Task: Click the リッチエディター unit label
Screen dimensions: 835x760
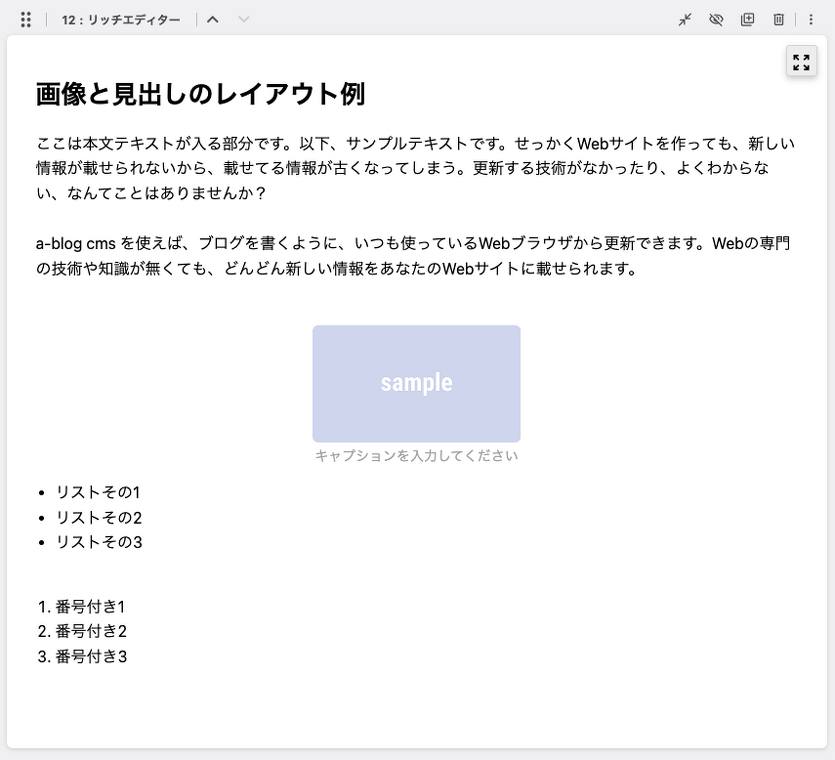Action: pyautogui.click(x=121, y=20)
